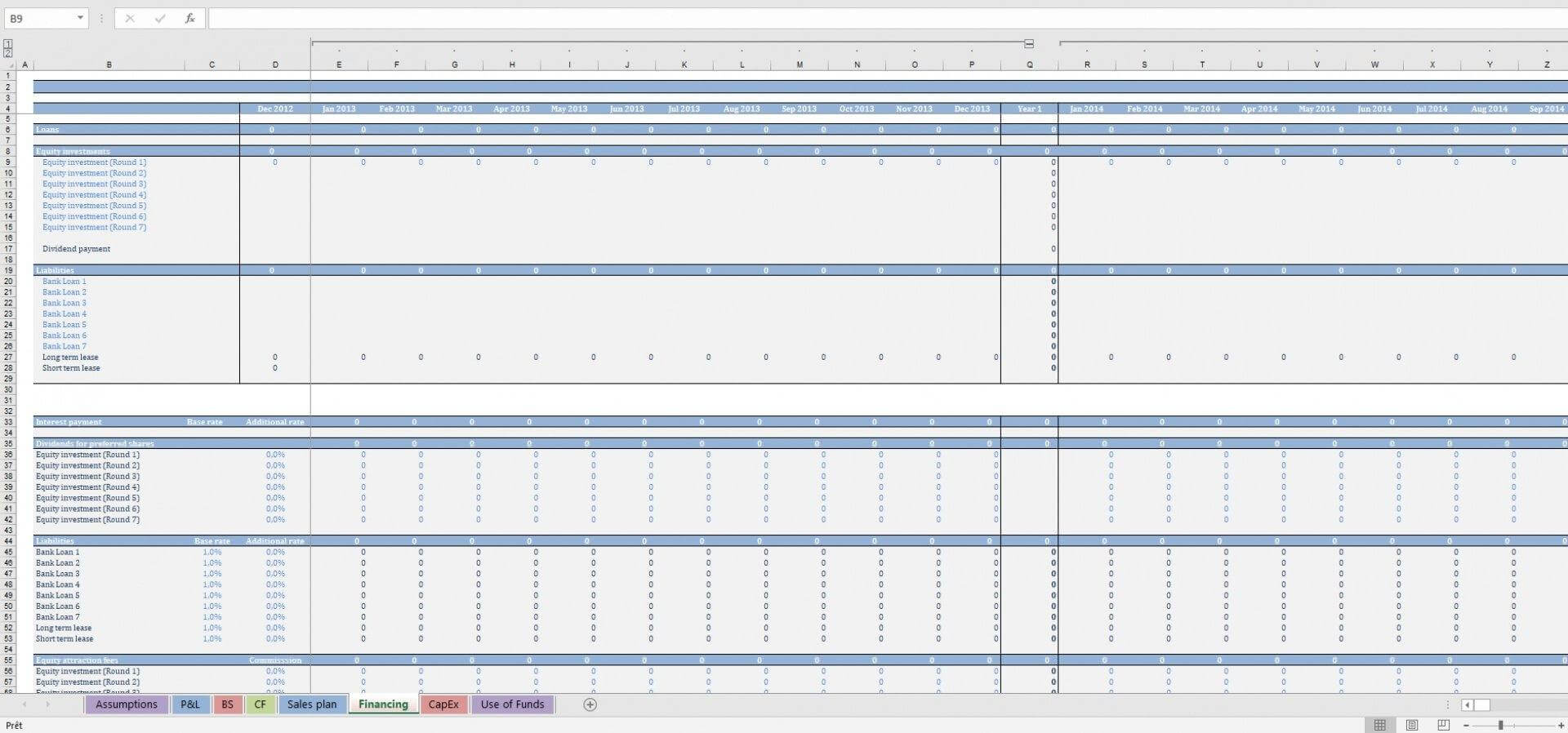Click the 'Aug 2014' column heading

(1490, 109)
